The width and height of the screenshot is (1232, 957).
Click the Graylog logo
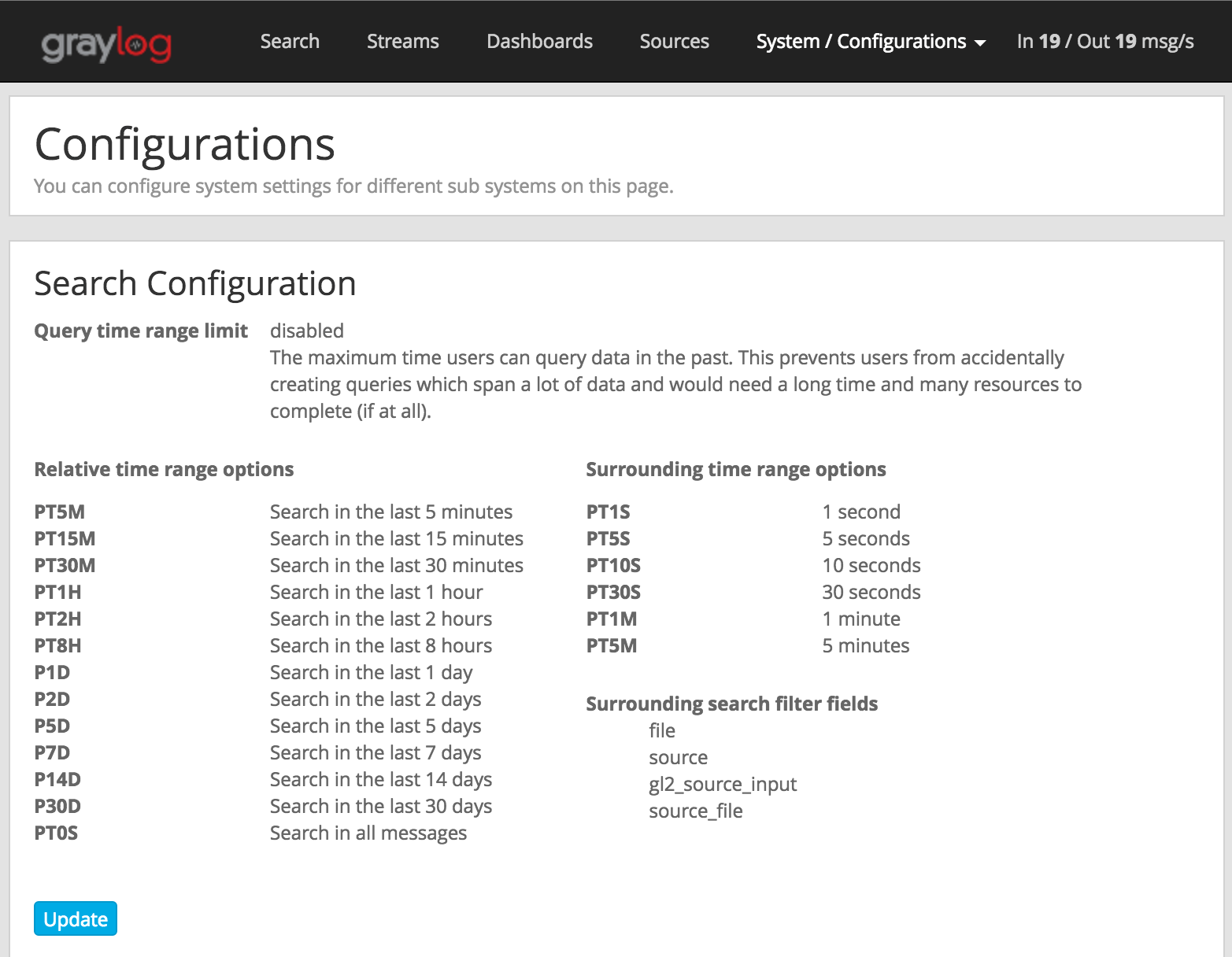click(x=105, y=43)
